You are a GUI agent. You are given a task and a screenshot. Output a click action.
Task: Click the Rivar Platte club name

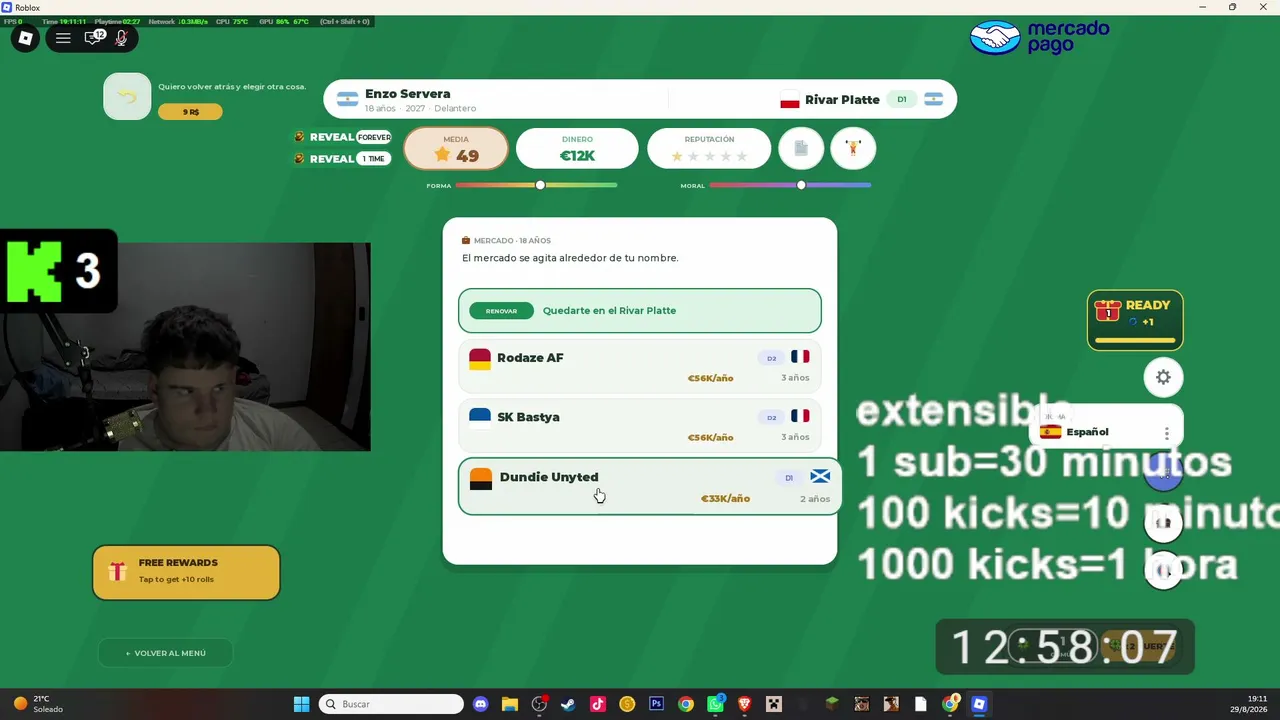842,100
